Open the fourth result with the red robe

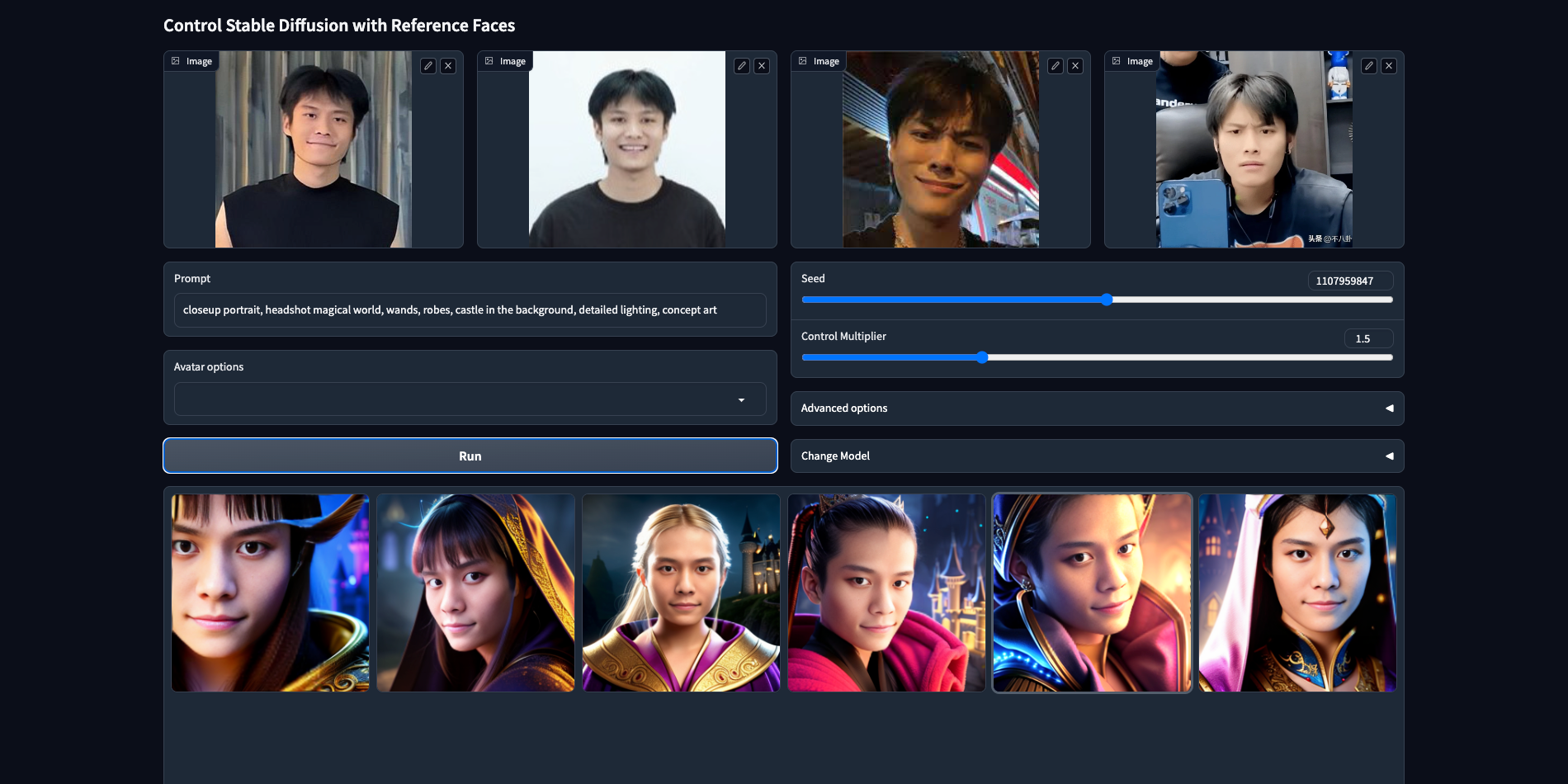point(886,593)
